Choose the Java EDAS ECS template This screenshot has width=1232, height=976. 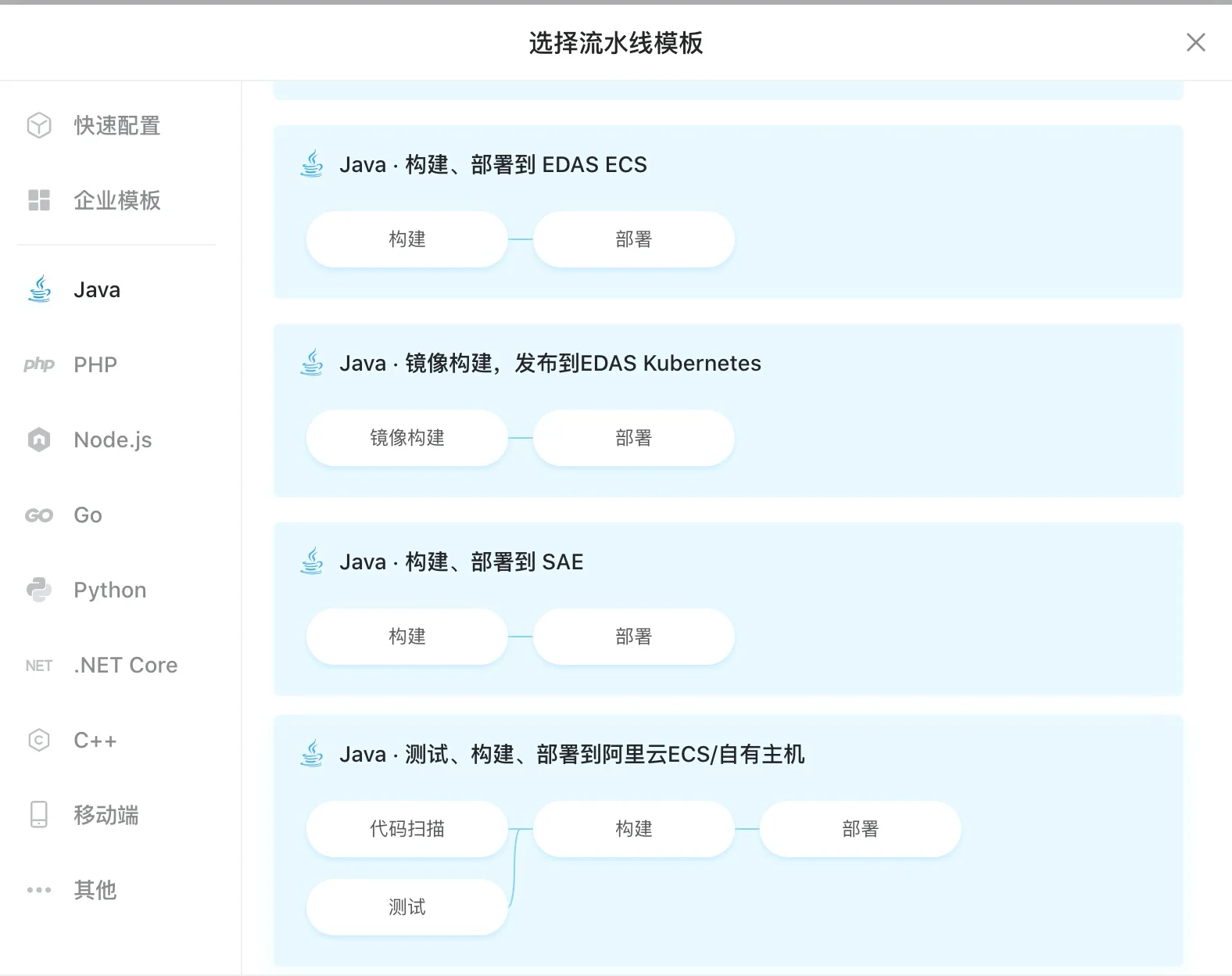492,165
